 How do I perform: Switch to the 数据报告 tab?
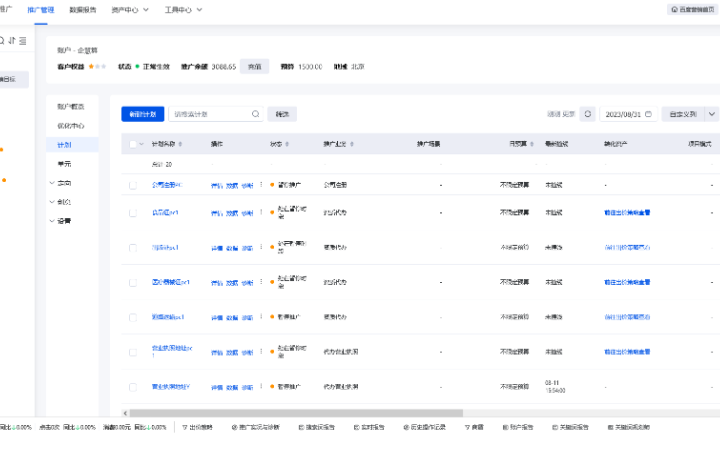click(x=83, y=10)
